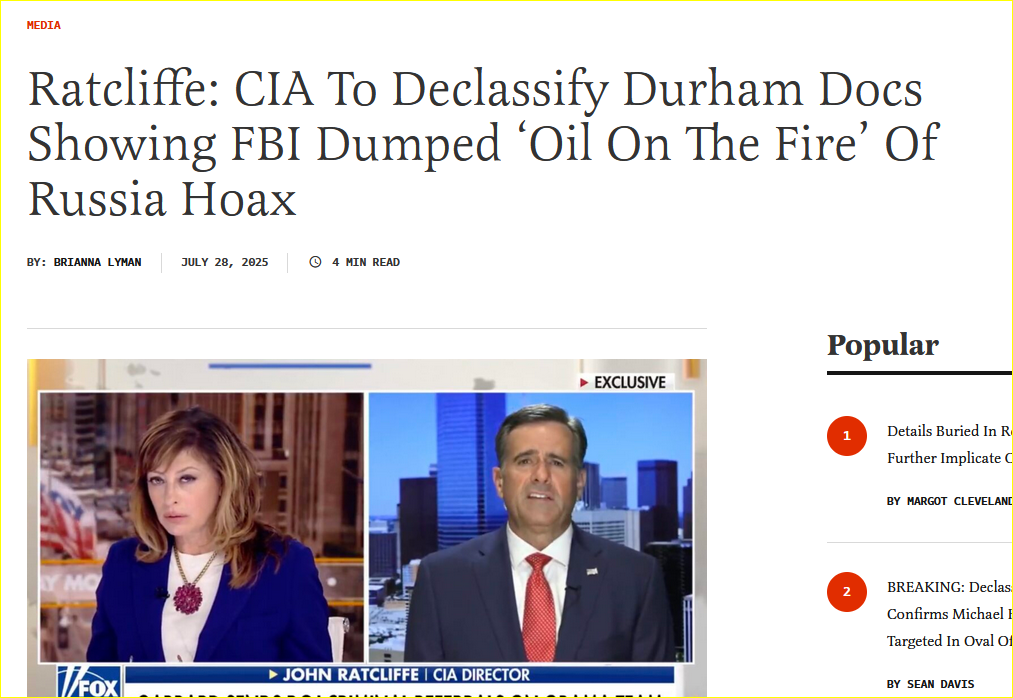Viewport: 1013px width, 698px height.
Task: Click the right video panel with red tie
Action: click(530, 527)
